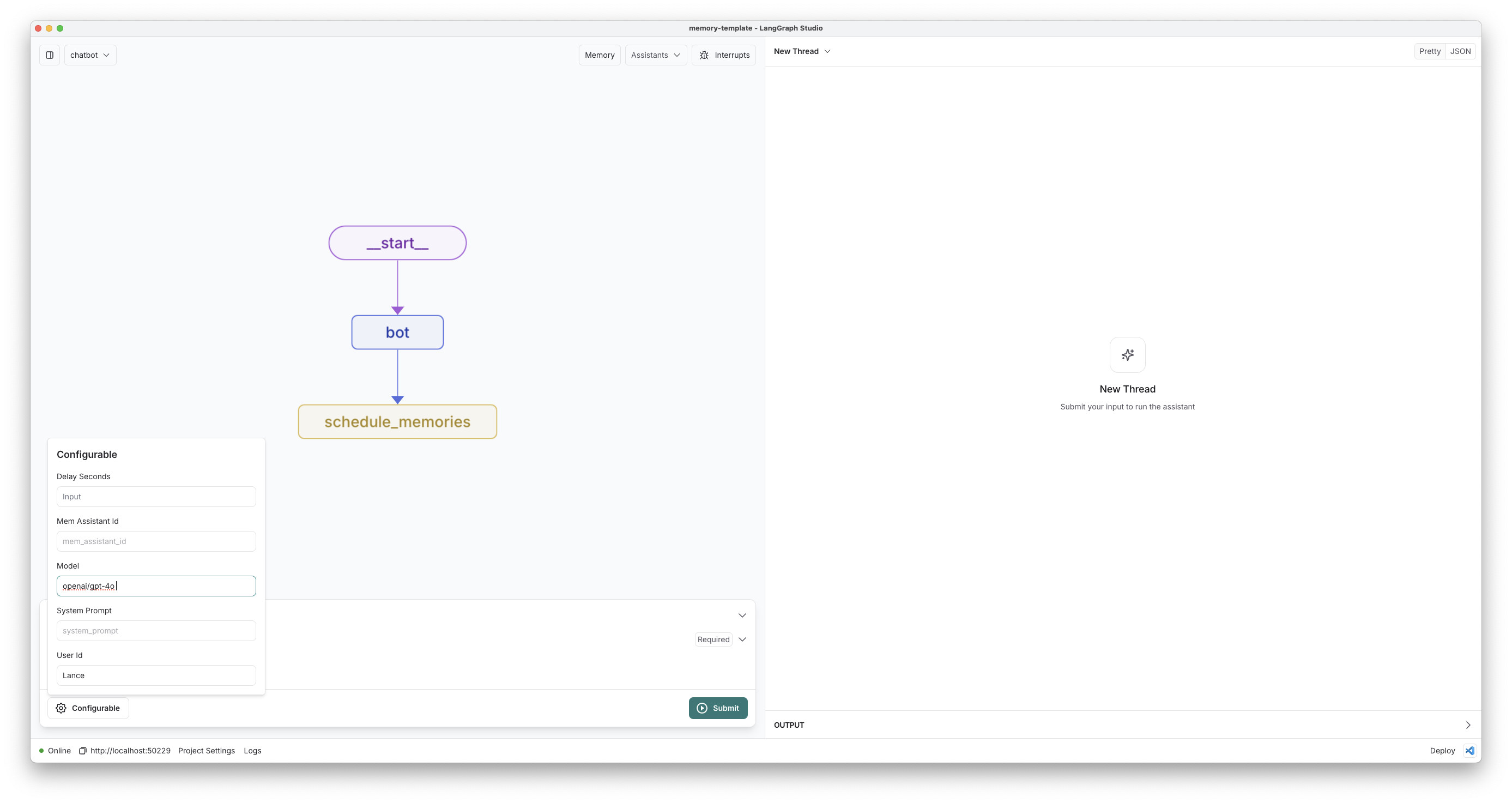Toggle Pretty view for output
1512x803 pixels.
pyautogui.click(x=1429, y=51)
